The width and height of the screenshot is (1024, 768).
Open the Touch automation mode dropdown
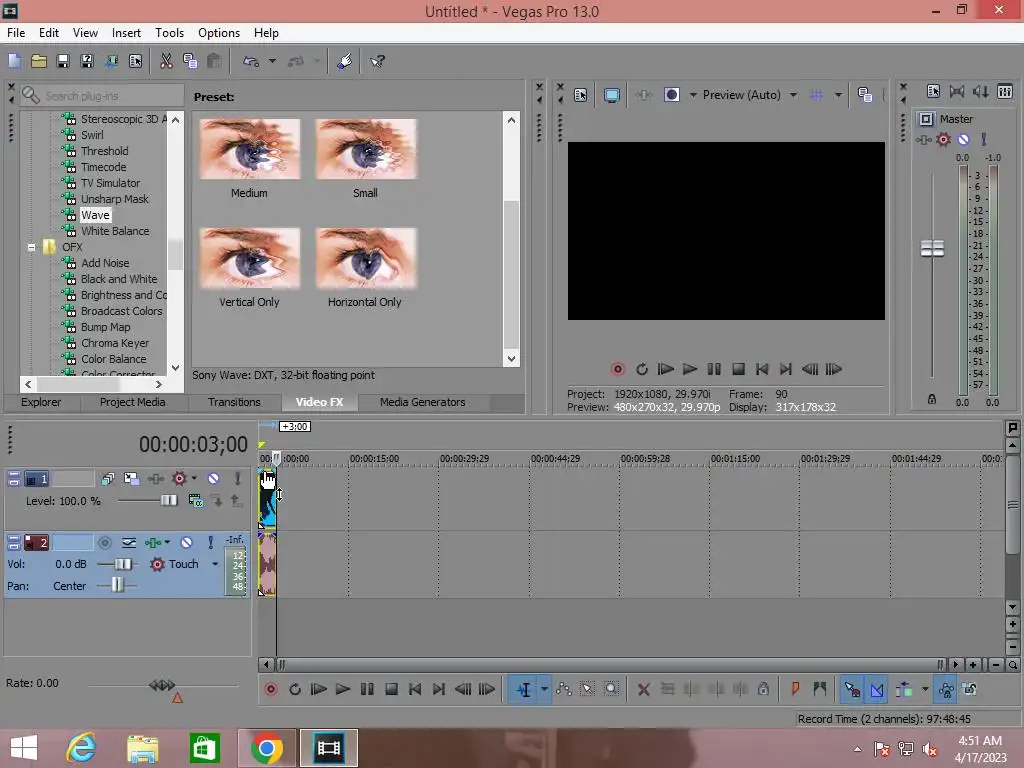215,564
